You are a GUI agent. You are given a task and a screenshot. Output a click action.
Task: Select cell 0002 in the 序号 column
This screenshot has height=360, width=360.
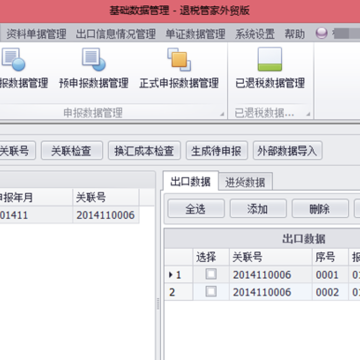pos(330,292)
